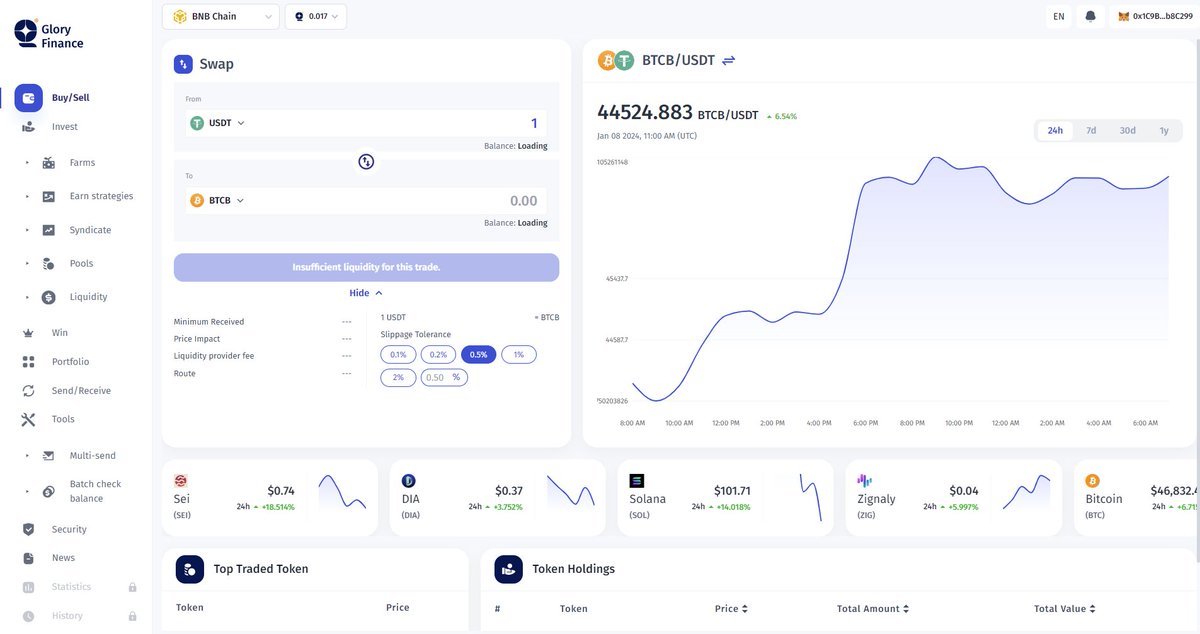Screen dimensions: 1200x634
Task: Select 0.1% slippage tolerance
Action: [x=398, y=354]
